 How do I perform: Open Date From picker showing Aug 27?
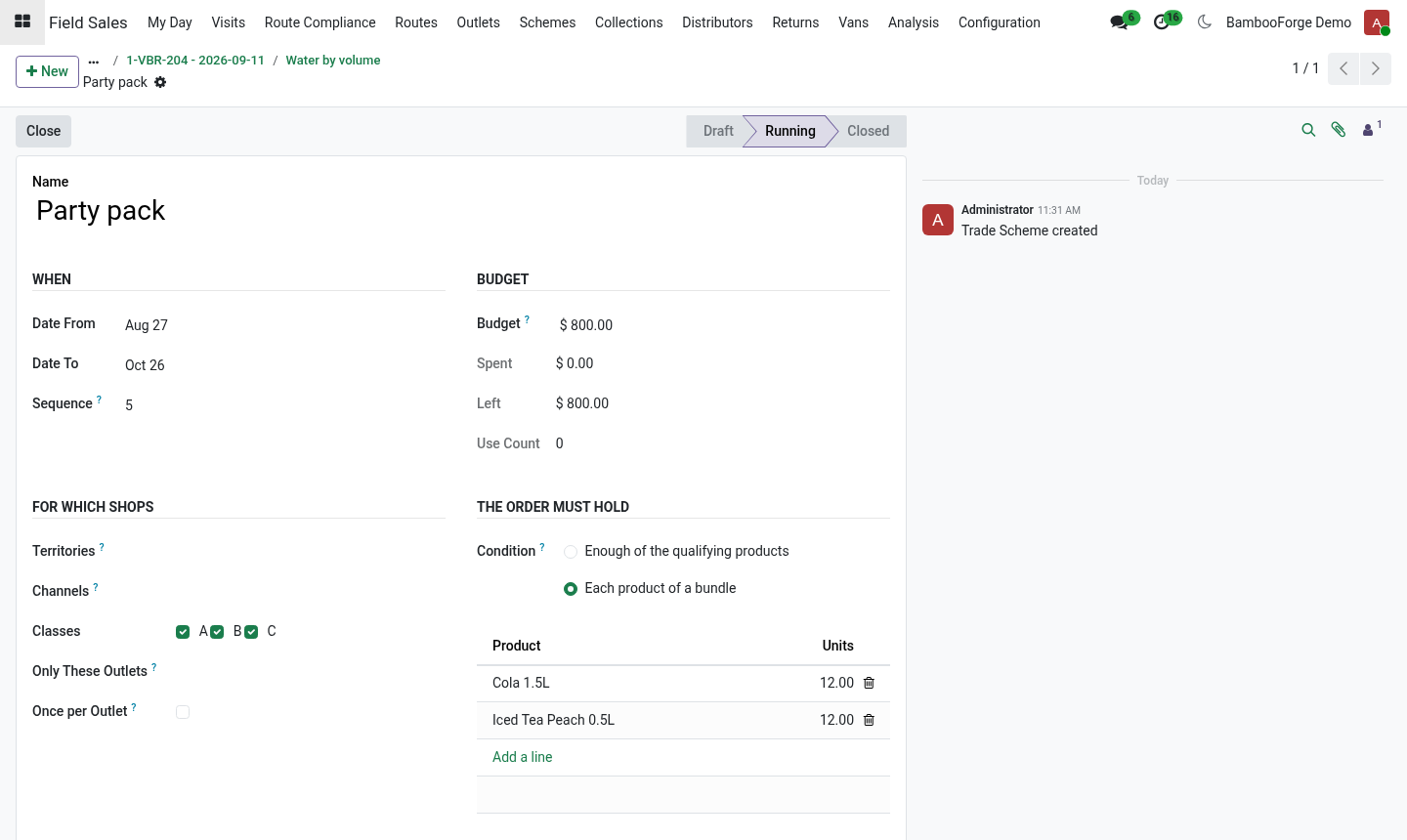[x=285, y=325]
